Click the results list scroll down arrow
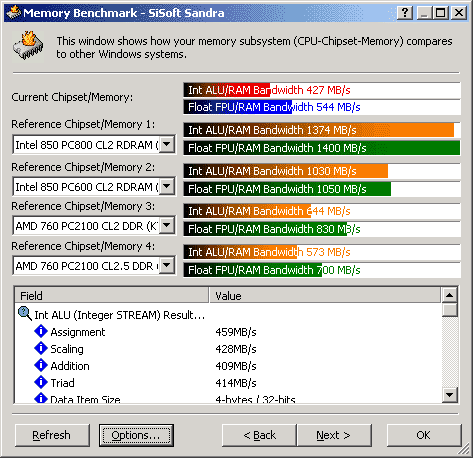473x458 pixels. [x=449, y=395]
